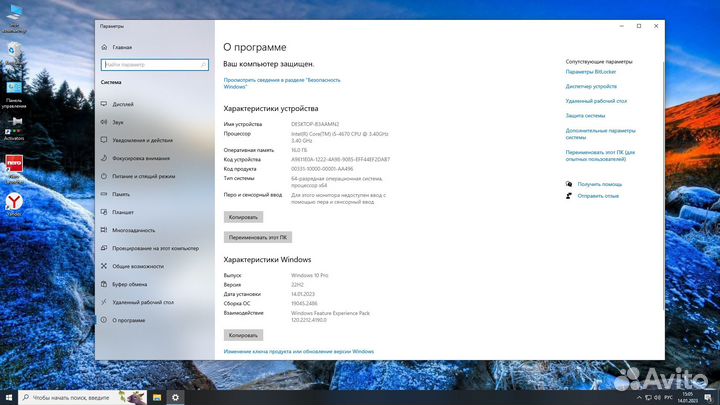The image size is (720, 405).
Task: Open Буфер обмена clipboard settings
Action: click(154, 284)
